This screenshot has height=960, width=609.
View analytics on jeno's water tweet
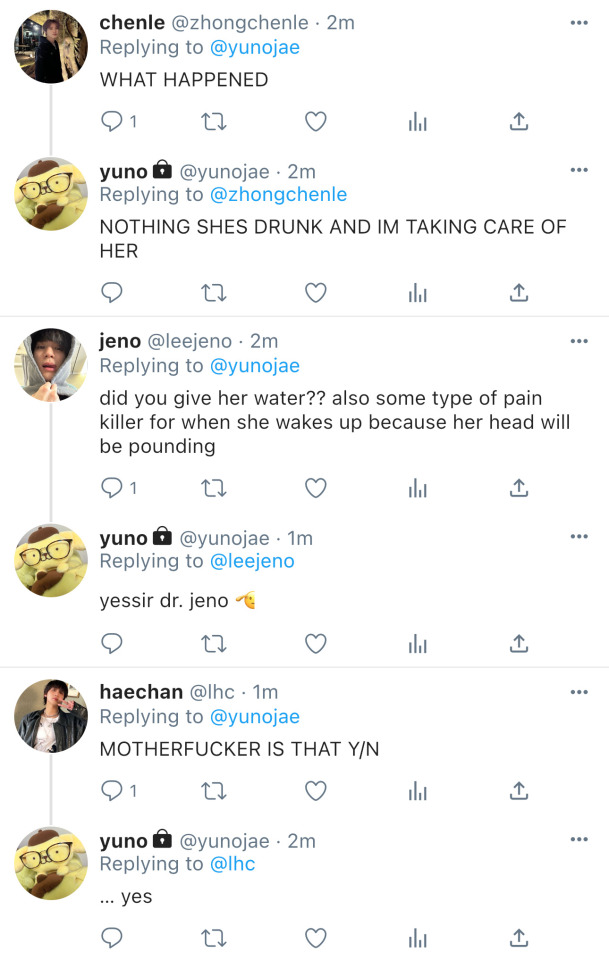tap(418, 488)
